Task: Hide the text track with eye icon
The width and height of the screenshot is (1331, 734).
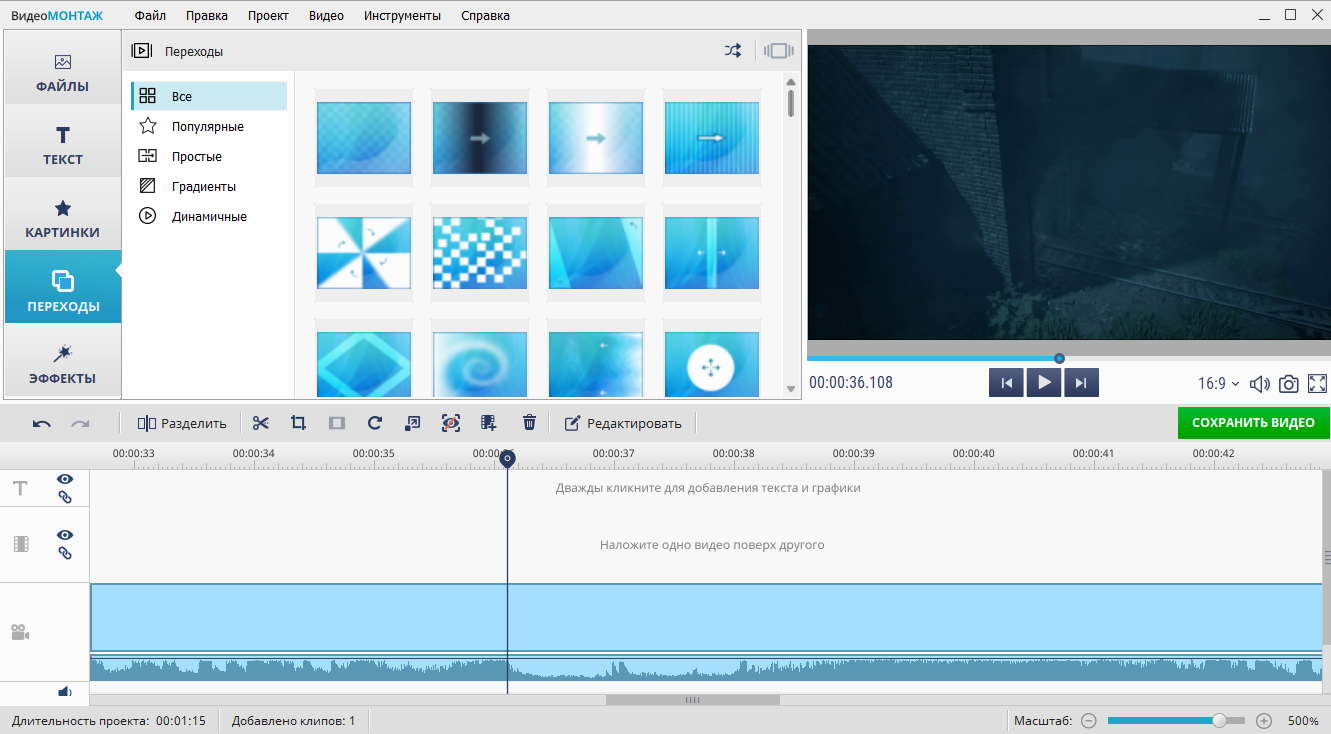Action: (65, 479)
